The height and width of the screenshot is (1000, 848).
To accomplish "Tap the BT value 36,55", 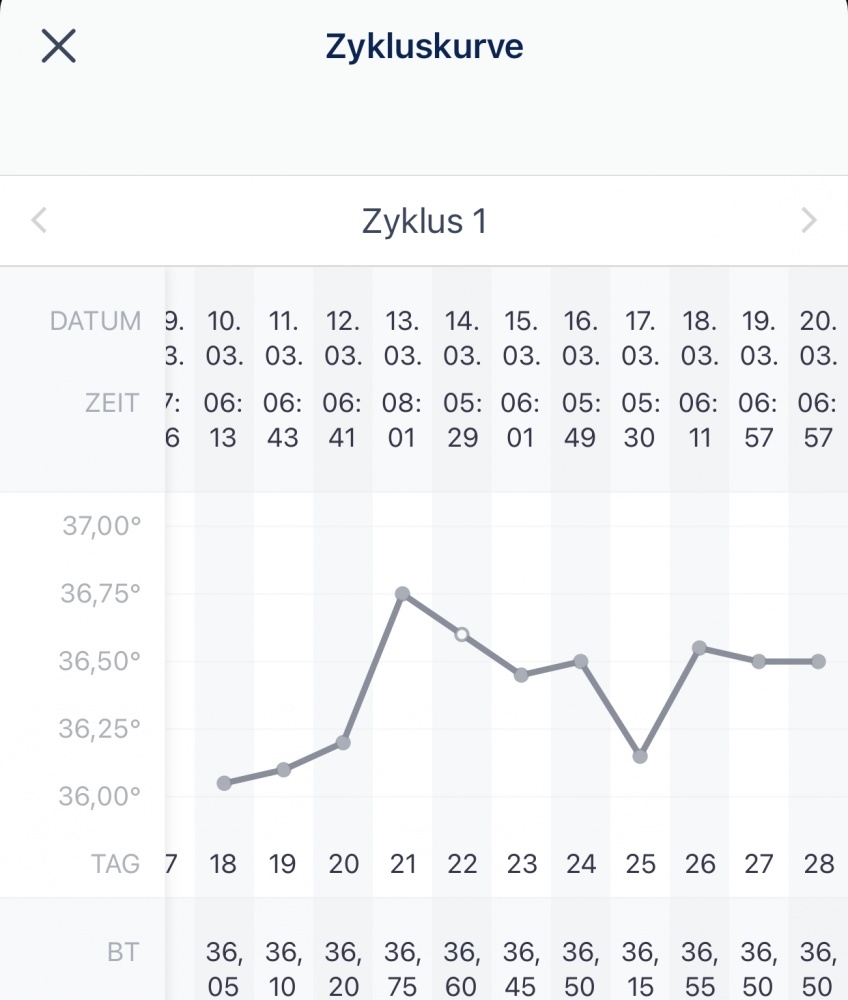I will 700,969.
